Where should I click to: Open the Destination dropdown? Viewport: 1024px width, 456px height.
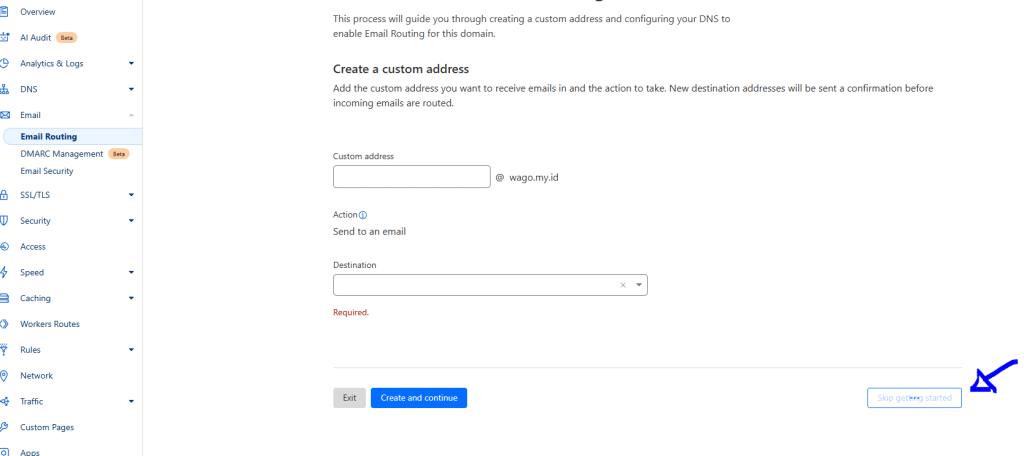pyautogui.click(x=638, y=285)
